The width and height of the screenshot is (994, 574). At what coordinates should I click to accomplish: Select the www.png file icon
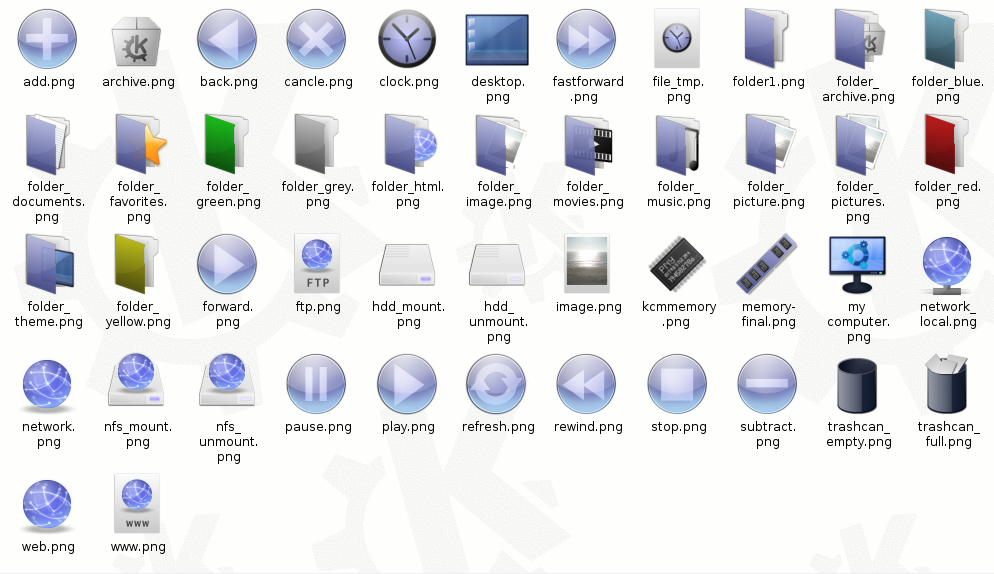137,504
